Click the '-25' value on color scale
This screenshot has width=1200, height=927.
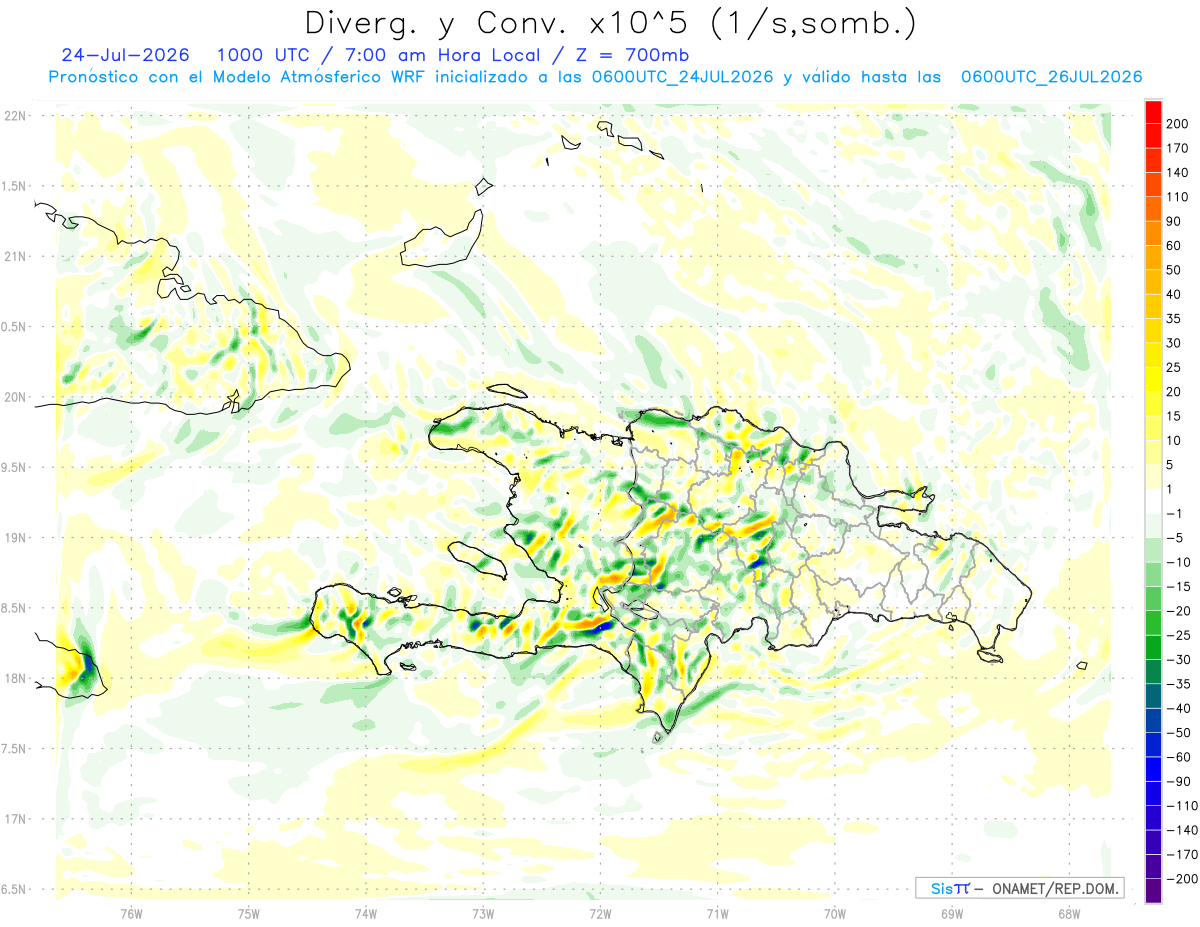[1177, 636]
